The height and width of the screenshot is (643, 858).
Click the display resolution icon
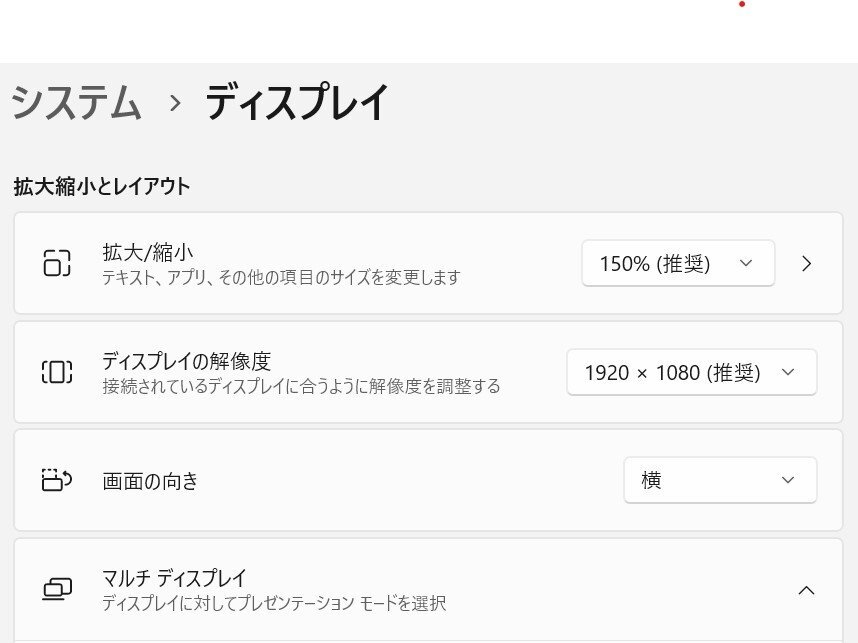[57, 372]
